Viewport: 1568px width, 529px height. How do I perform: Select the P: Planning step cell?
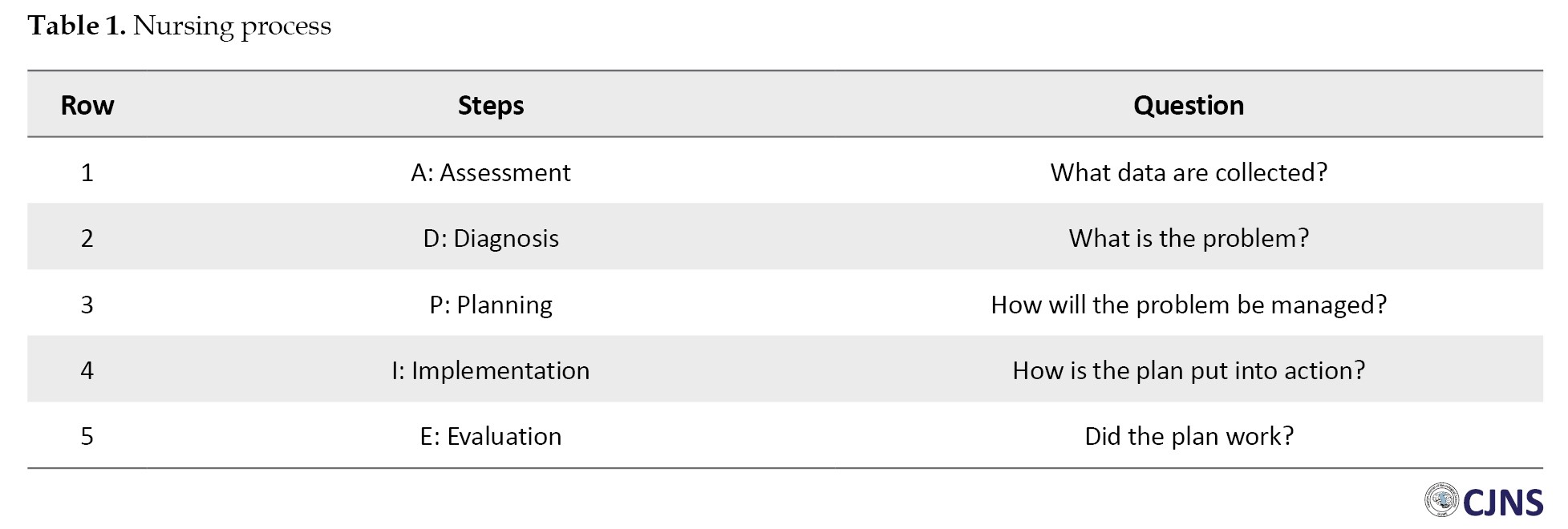coord(491,305)
